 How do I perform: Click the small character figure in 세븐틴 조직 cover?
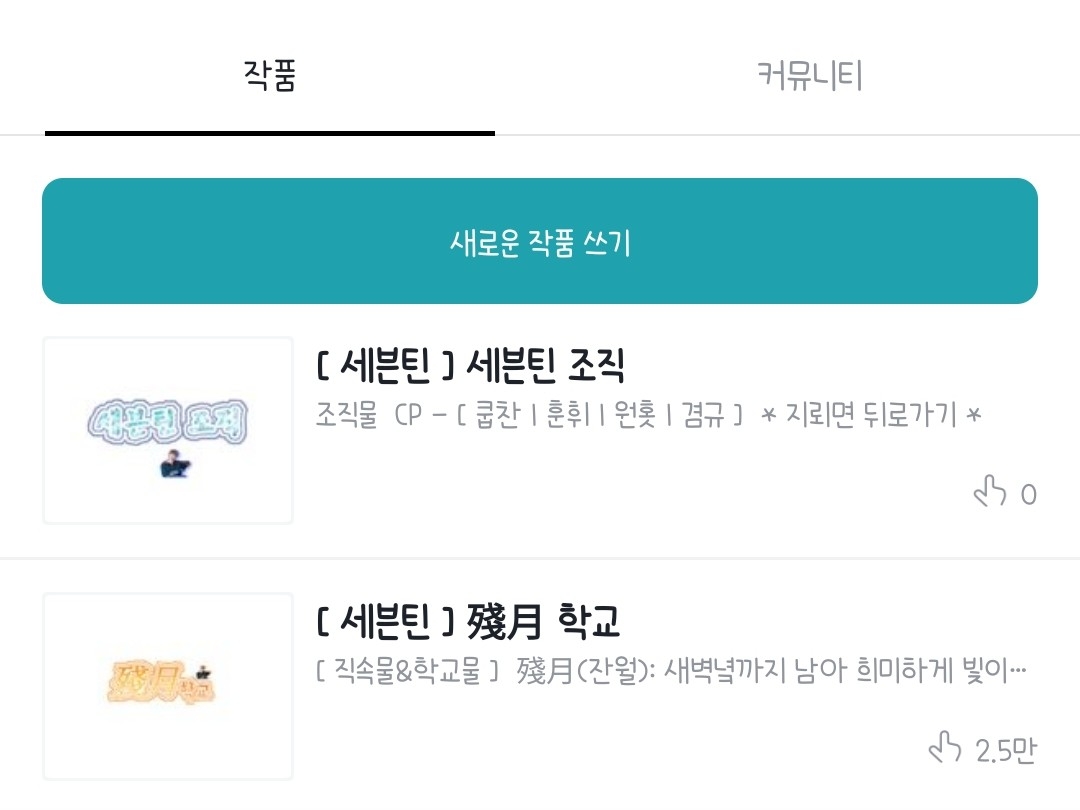[x=175, y=465]
